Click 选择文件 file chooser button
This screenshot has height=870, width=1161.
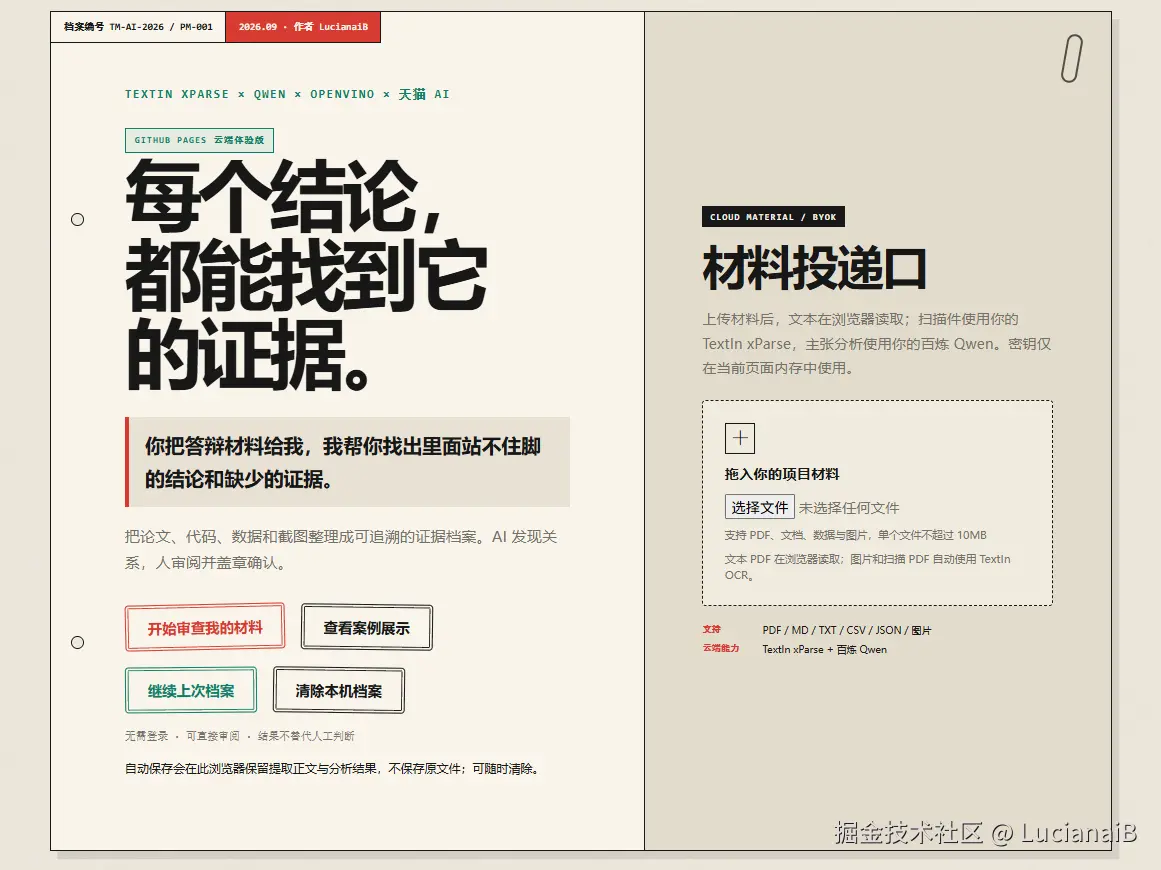coord(760,507)
